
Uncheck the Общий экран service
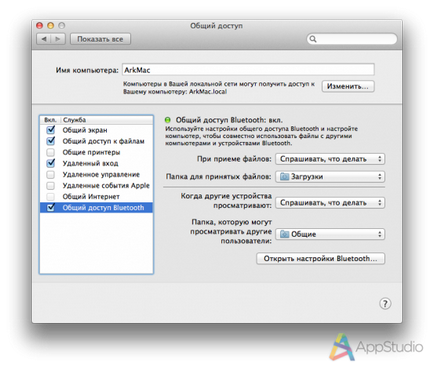(x=51, y=130)
